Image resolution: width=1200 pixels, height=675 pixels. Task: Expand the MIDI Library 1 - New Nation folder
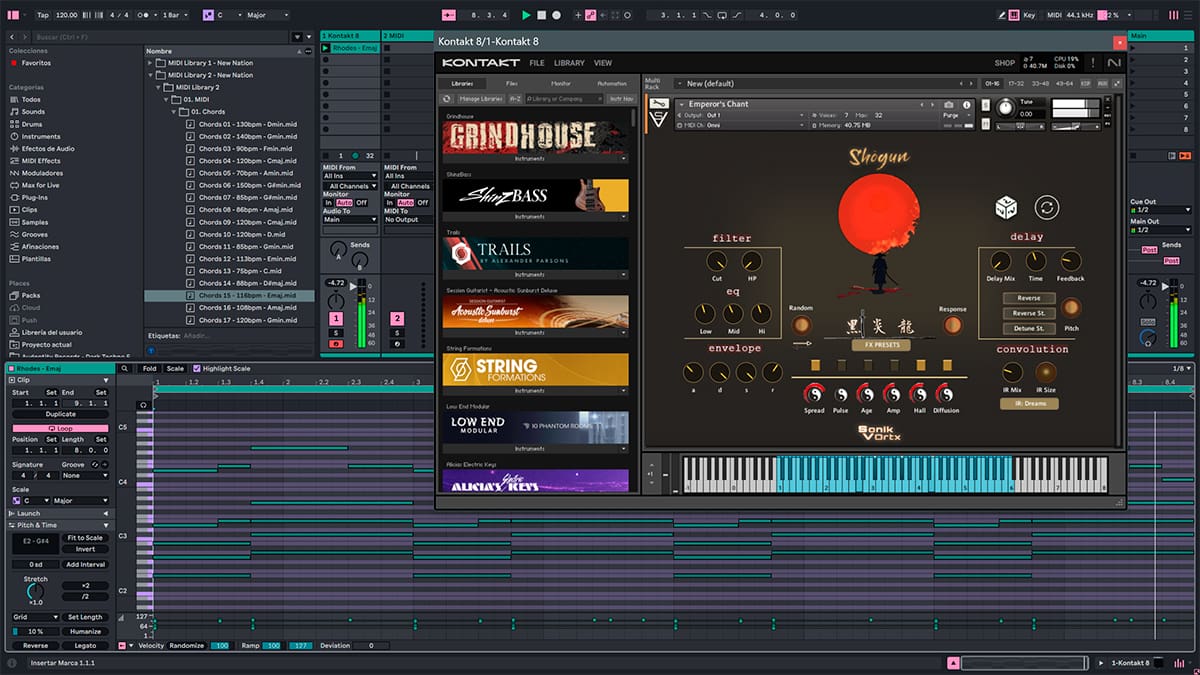(151, 63)
